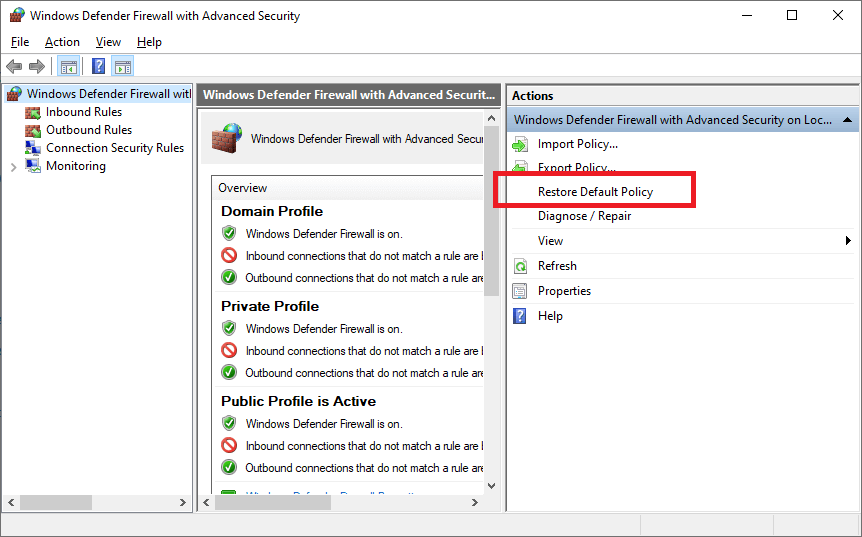Click Diagnose / Repair action

584,216
